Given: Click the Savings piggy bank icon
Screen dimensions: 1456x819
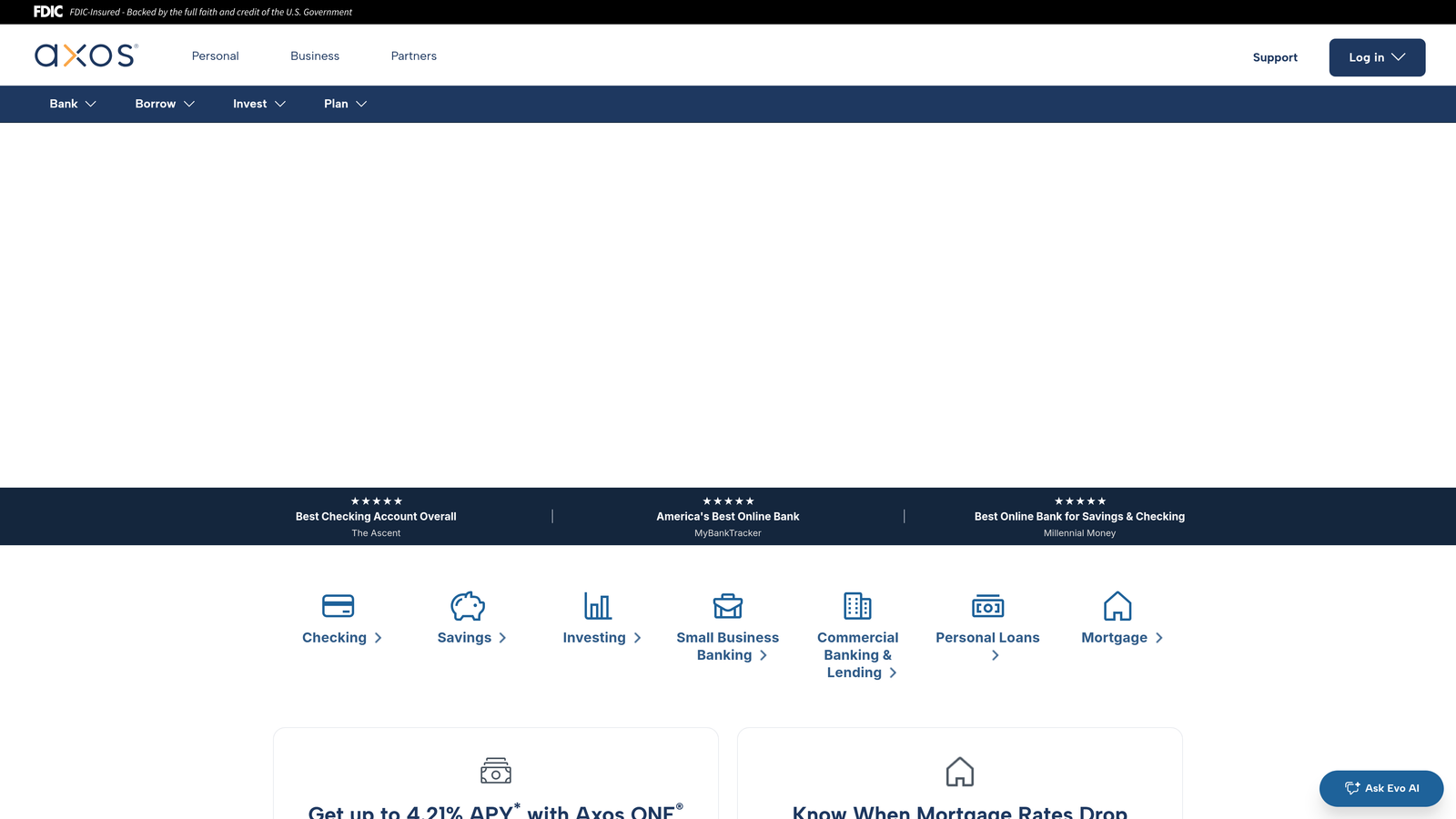Looking at the screenshot, I should 468,606.
